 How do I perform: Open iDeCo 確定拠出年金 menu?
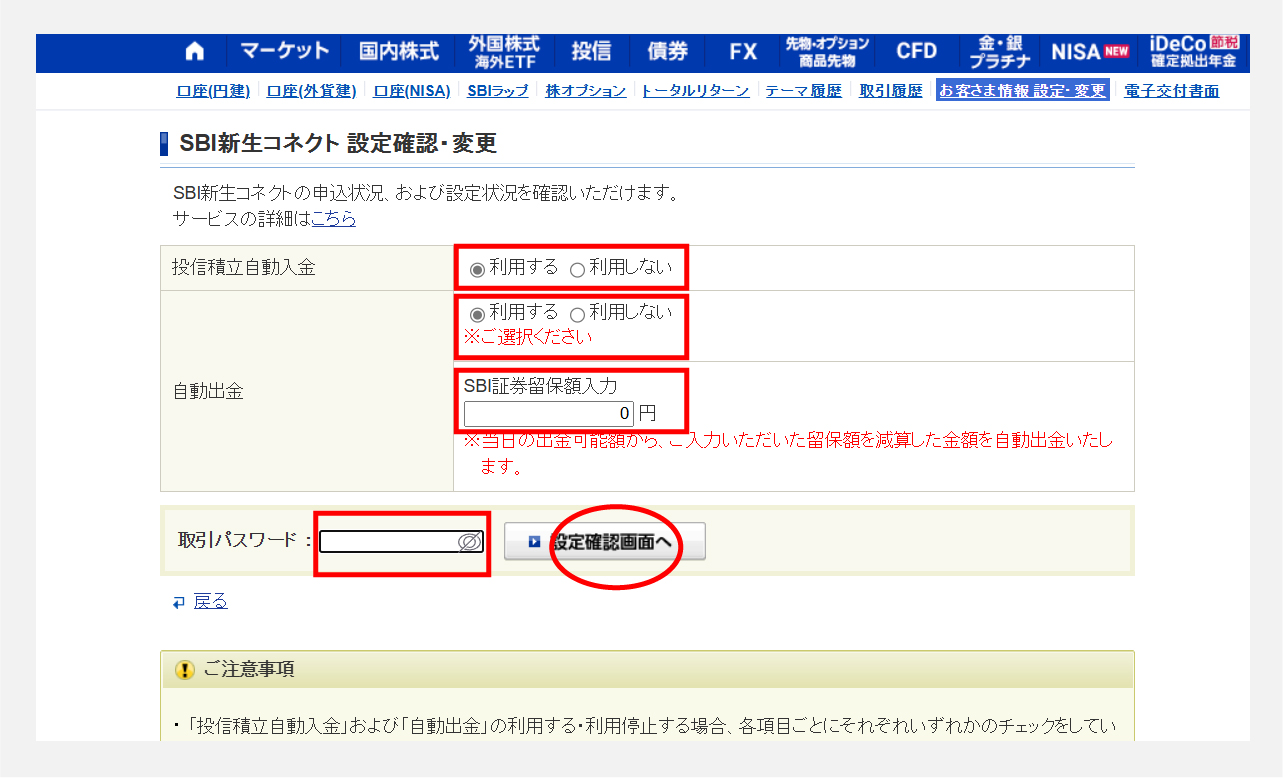click(x=1194, y=52)
